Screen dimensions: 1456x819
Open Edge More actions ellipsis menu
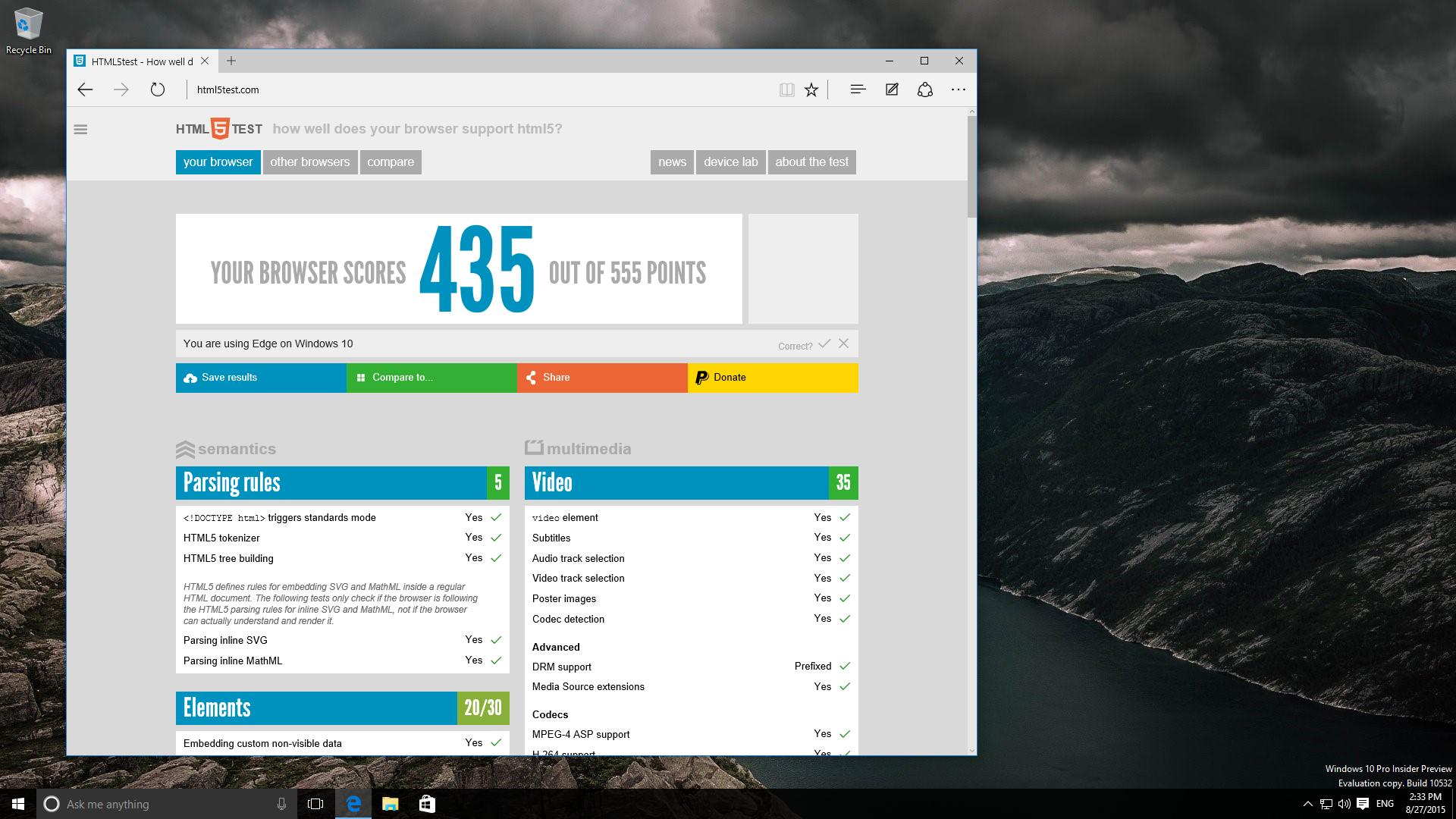point(959,89)
